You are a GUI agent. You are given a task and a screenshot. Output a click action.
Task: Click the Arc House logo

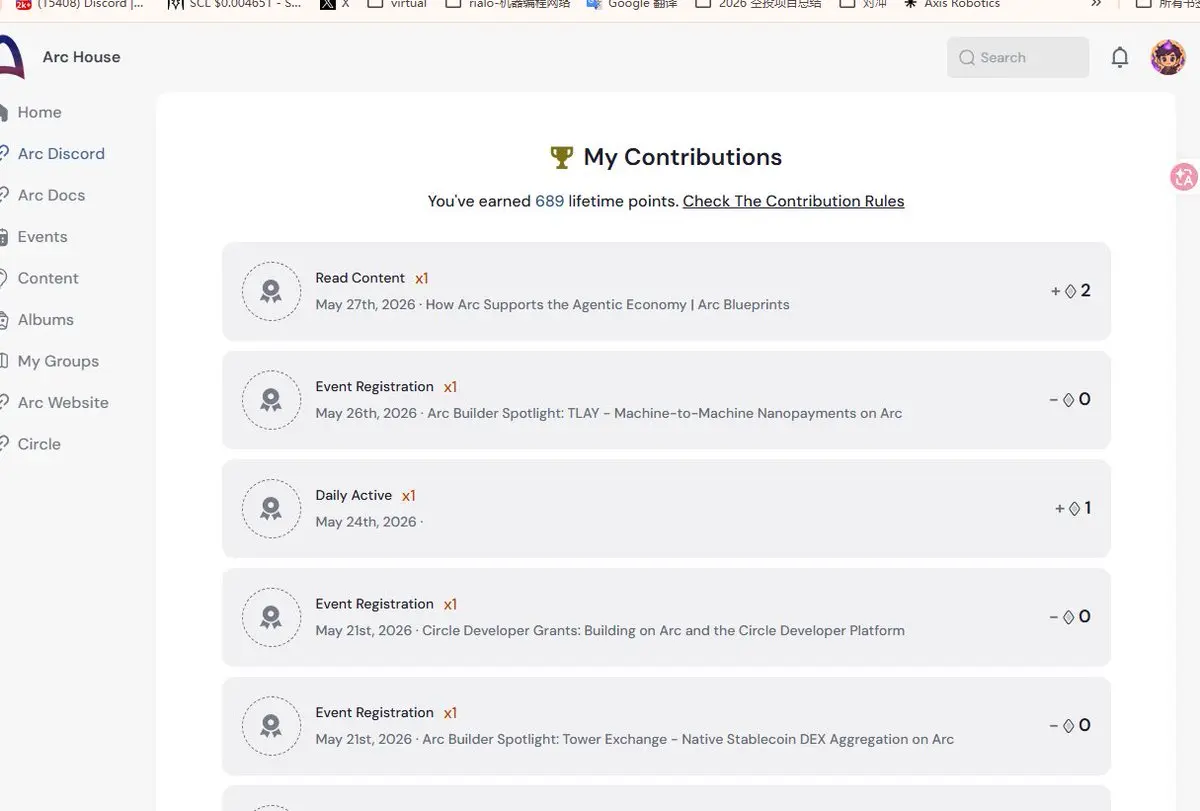click(11, 57)
